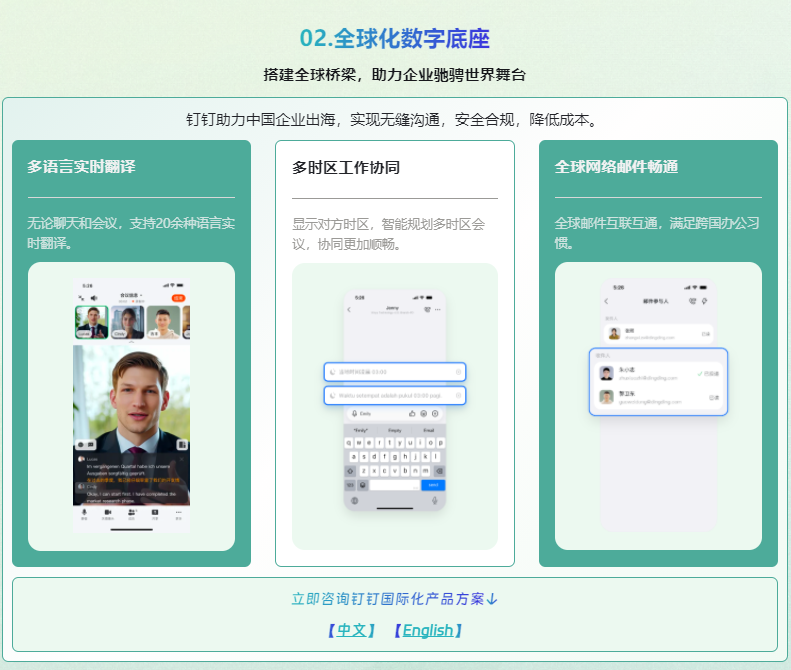Viewport: 791px width, 670px height.
Task: Click the back arrow in mail participants screen
Action: [606, 301]
